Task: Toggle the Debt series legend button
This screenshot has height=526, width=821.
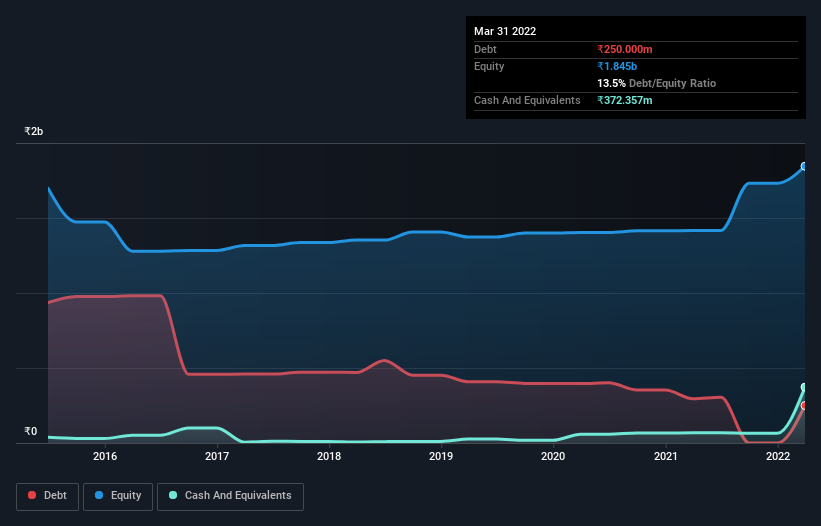Action: (47, 496)
